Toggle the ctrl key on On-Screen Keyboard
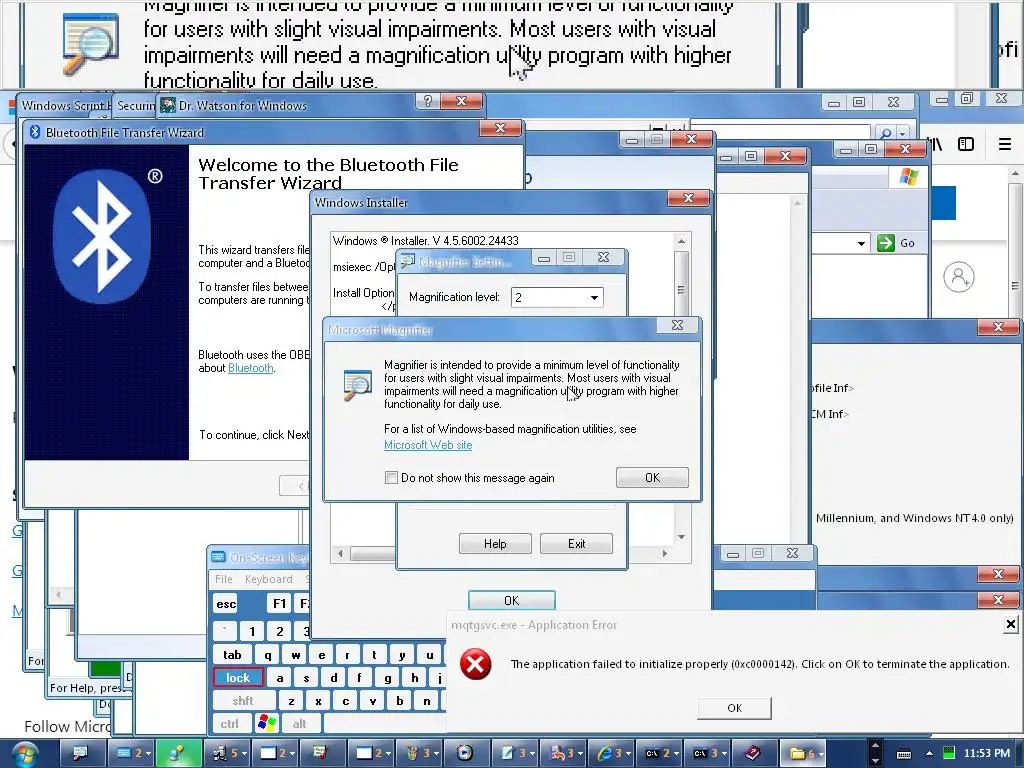The height and width of the screenshot is (768, 1024). click(229, 724)
